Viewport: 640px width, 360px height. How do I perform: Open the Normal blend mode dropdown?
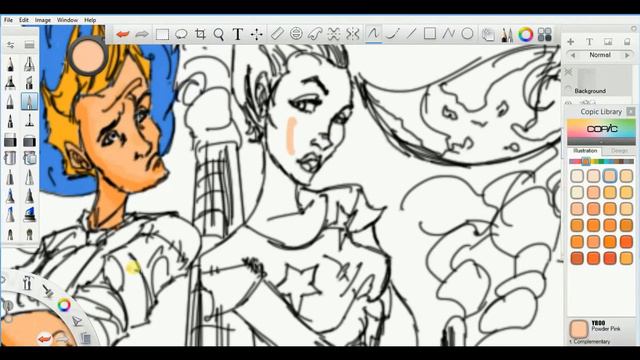click(600, 55)
